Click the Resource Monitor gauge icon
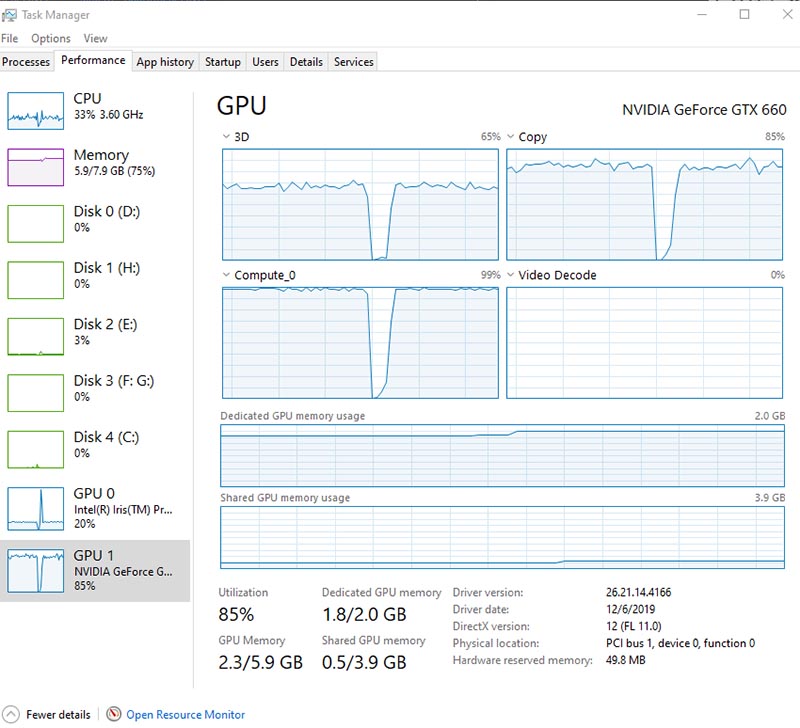Viewport: 800px width, 728px height. tap(113, 714)
